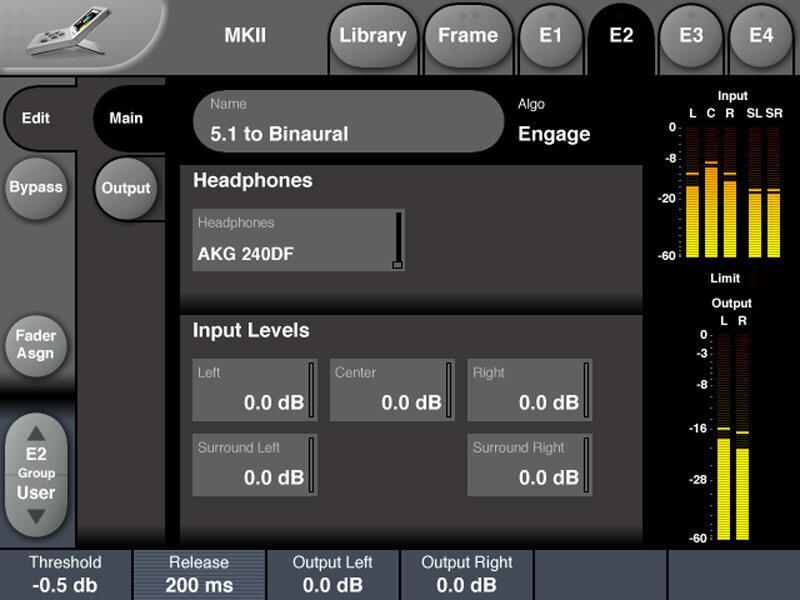This screenshot has height=600, width=800.
Task: Select next group with E2 down arrow
Action: click(x=36, y=516)
